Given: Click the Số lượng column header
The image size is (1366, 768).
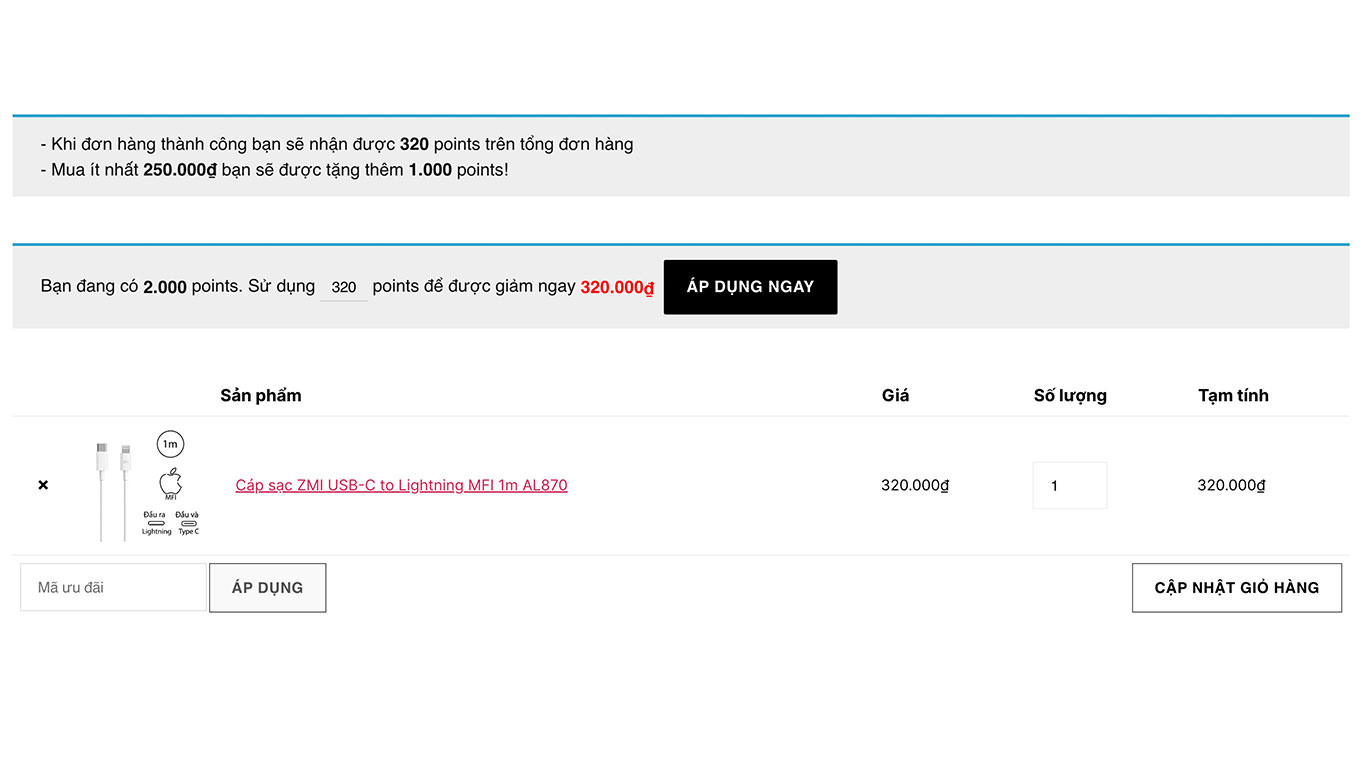Looking at the screenshot, I should (x=1070, y=395).
